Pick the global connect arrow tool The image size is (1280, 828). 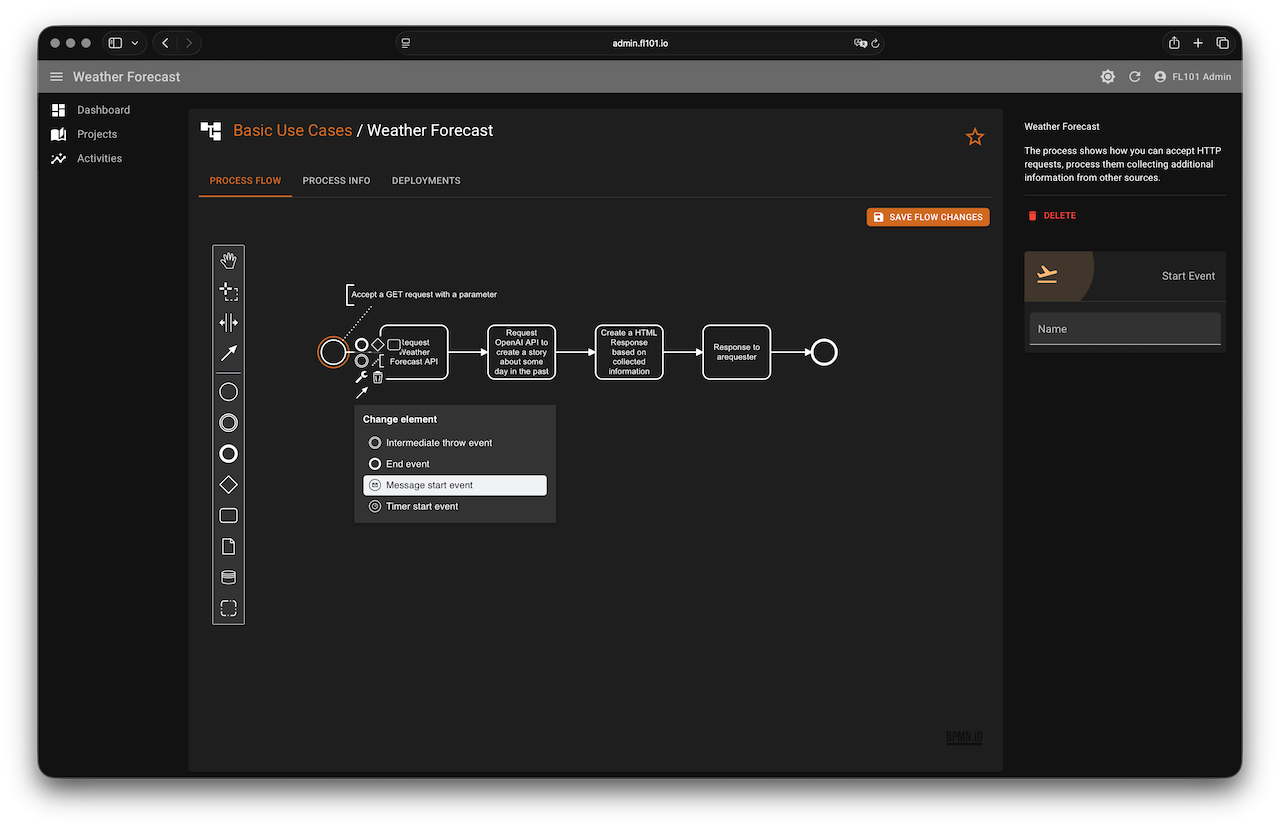228,353
